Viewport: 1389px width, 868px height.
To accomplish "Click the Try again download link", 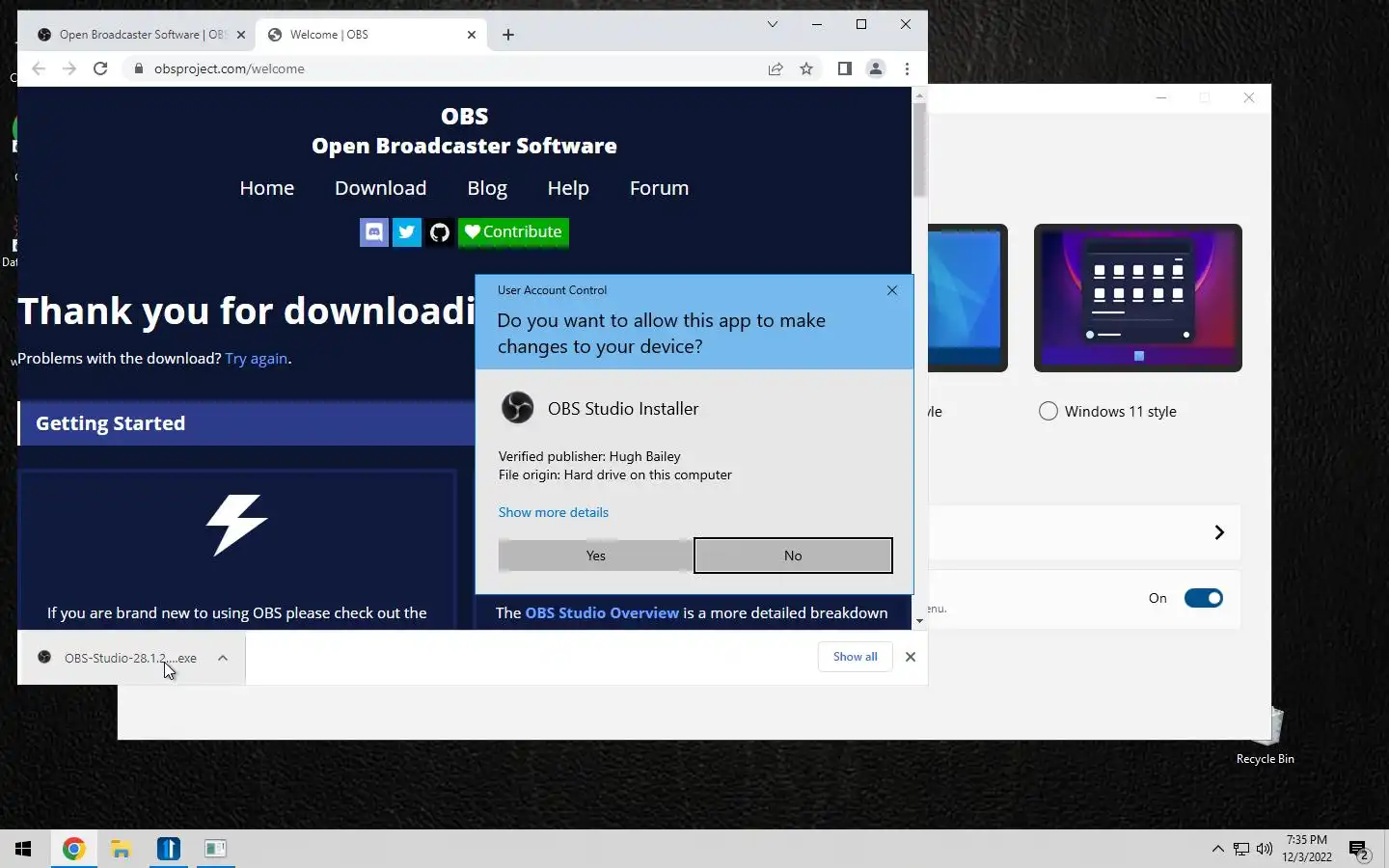I will tap(257, 359).
